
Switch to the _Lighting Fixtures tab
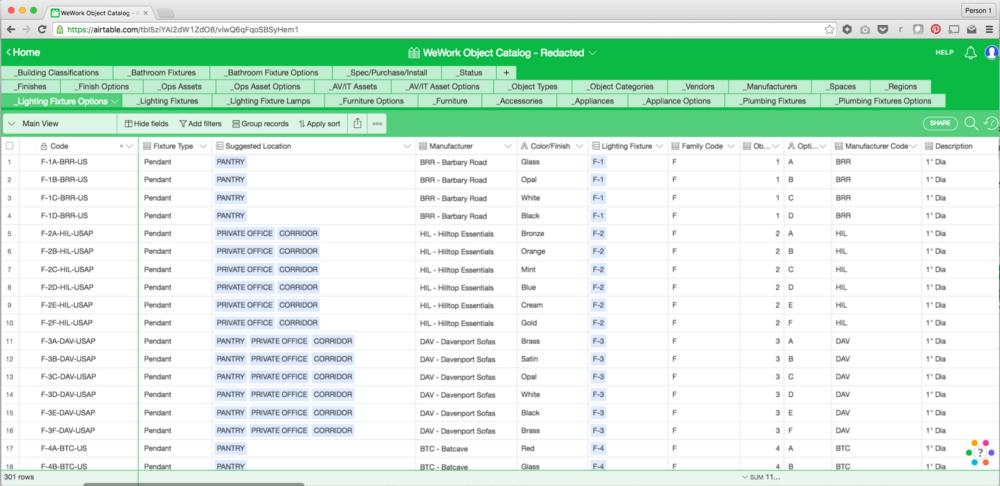pyautogui.click(x=167, y=101)
